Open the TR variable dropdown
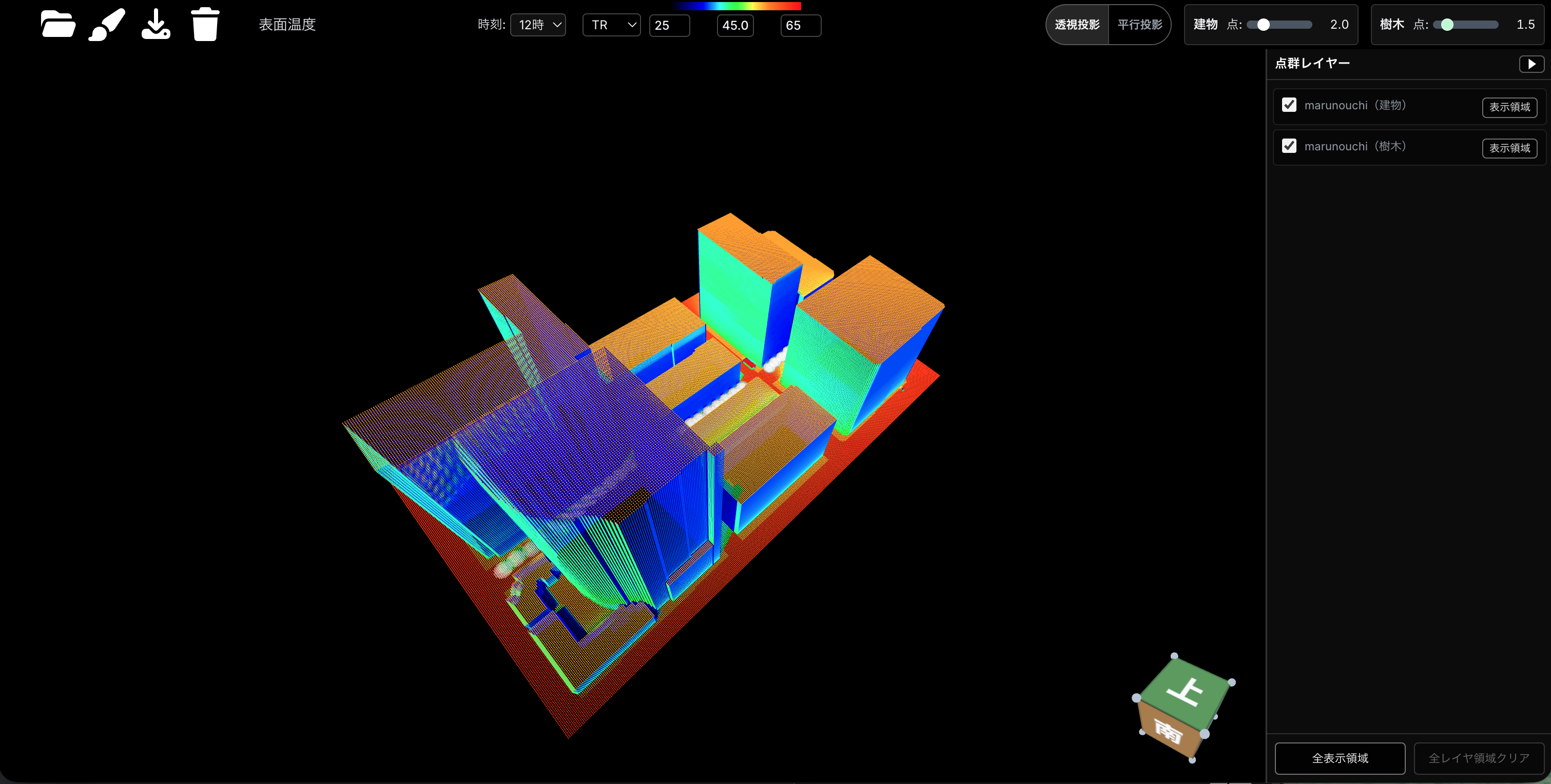Image resolution: width=1551 pixels, height=784 pixels. [612, 25]
